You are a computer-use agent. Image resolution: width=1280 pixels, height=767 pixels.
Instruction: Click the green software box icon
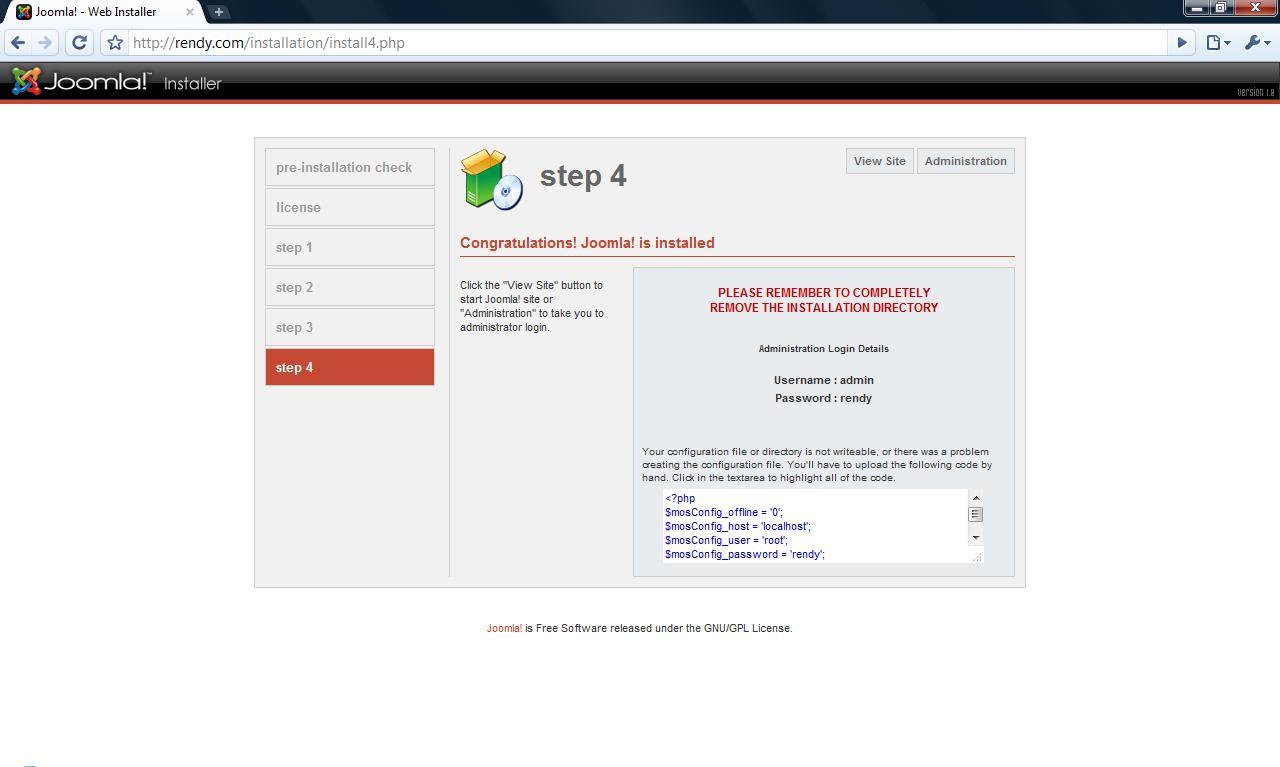pos(492,180)
